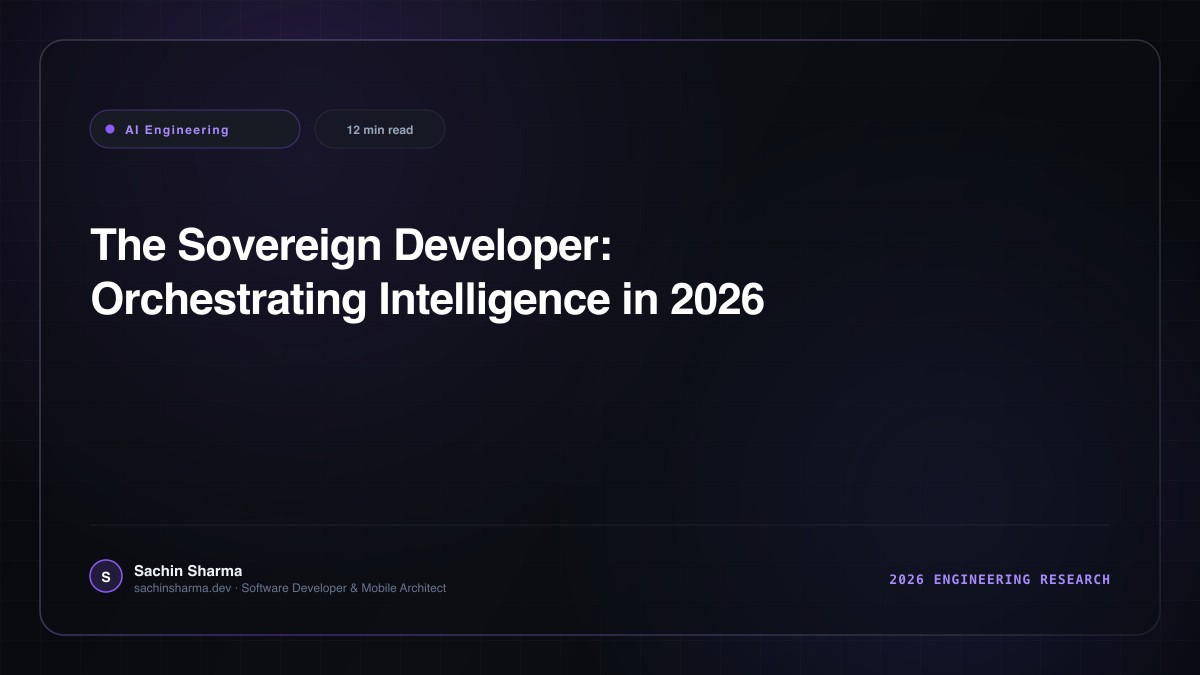The width and height of the screenshot is (1200, 675).
Task: Click the '2026 ENGINEERING RESEARCH' label
Action: 1000,579
